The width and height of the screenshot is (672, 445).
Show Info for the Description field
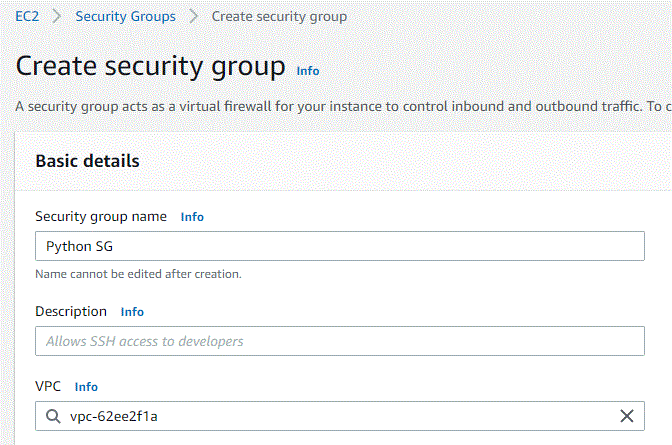click(x=132, y=312)
